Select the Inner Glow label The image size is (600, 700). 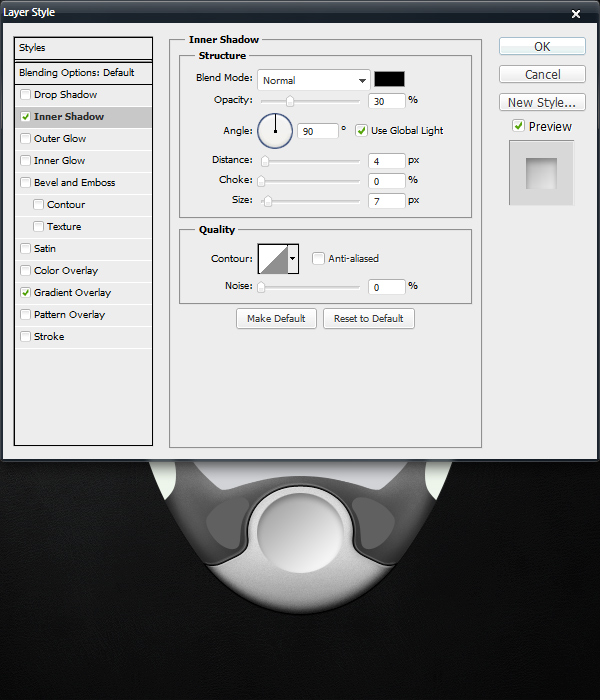point(59,160)
